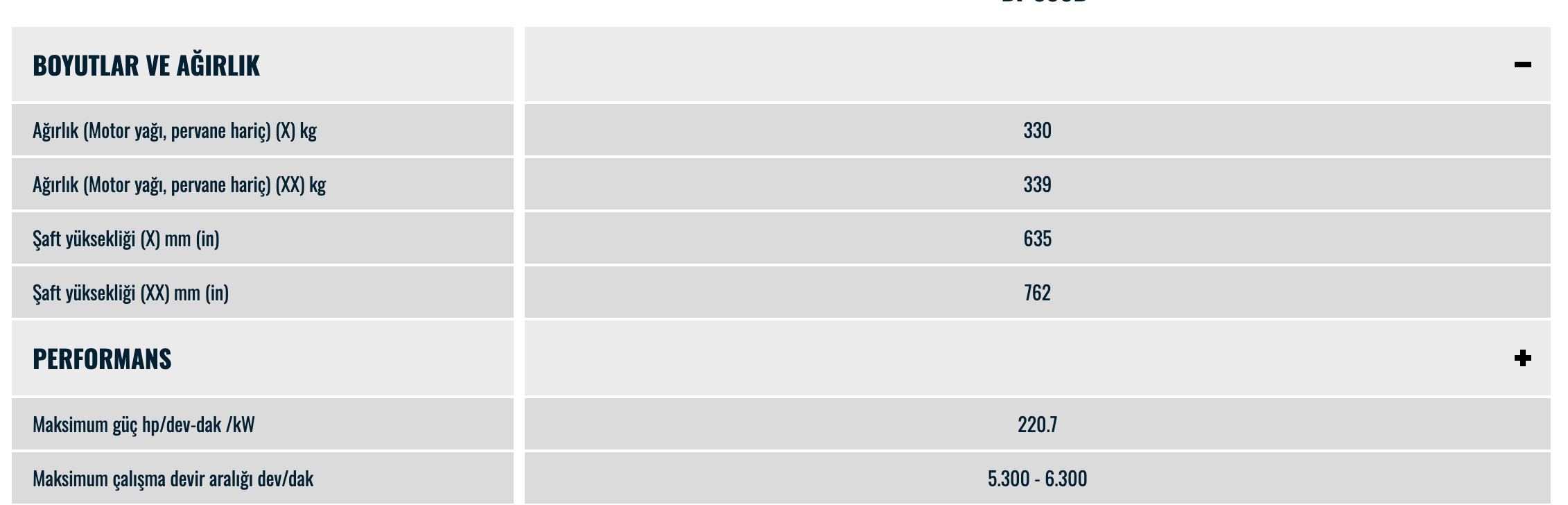
Task: Select the Ağırlık (XX) kg row label
Action: [x=179, y=185]
